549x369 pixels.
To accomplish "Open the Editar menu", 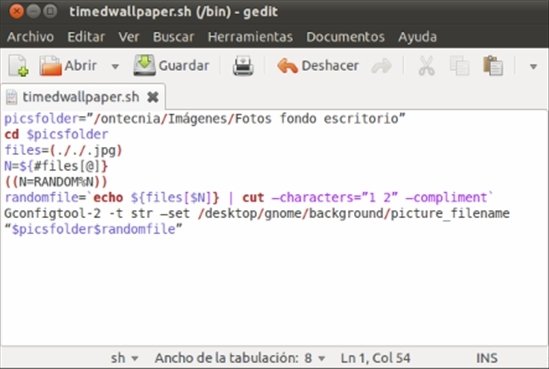I will 86,37.
